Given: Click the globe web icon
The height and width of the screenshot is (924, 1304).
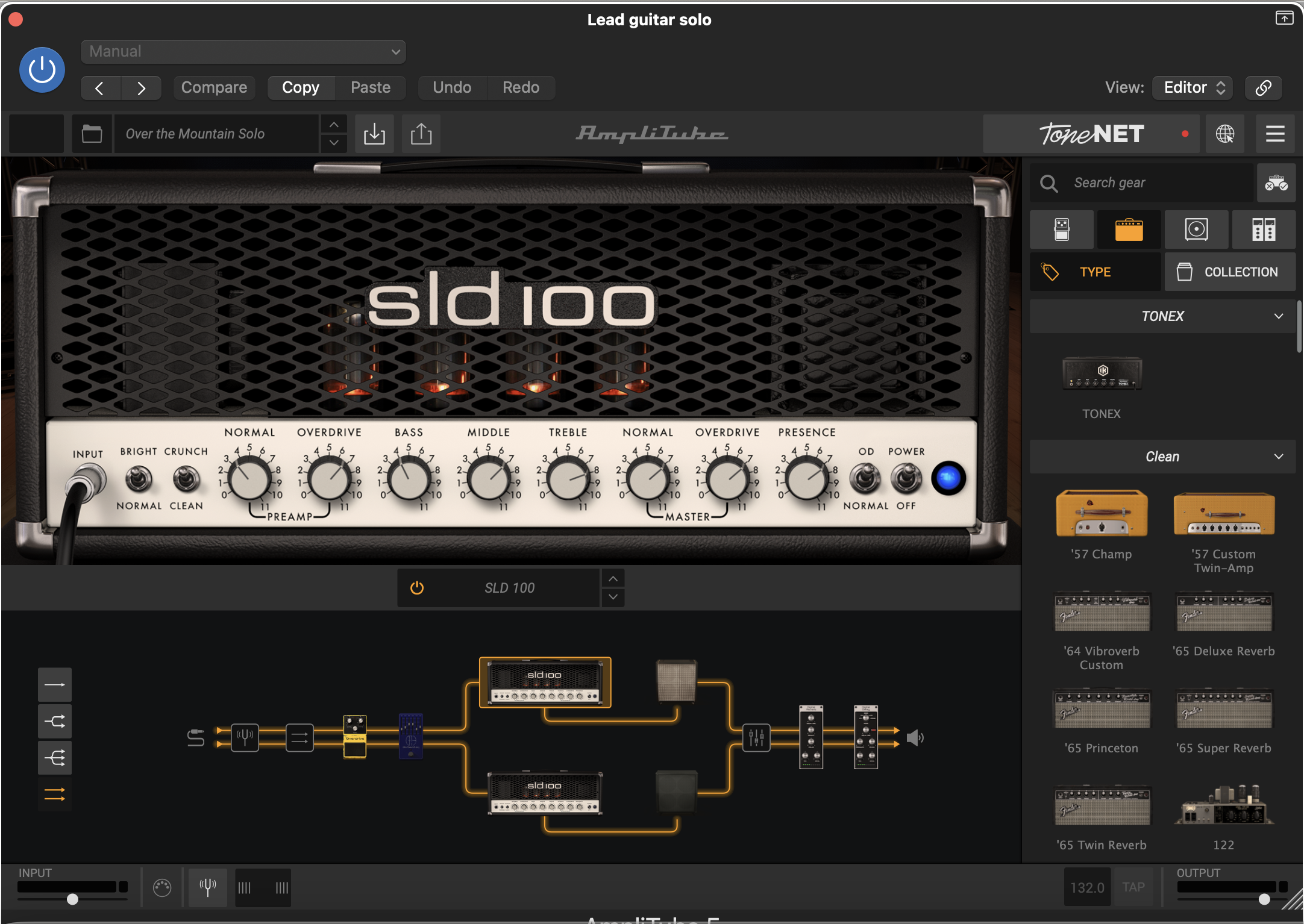Looking at the screenshot, I should click(1225, 134).
